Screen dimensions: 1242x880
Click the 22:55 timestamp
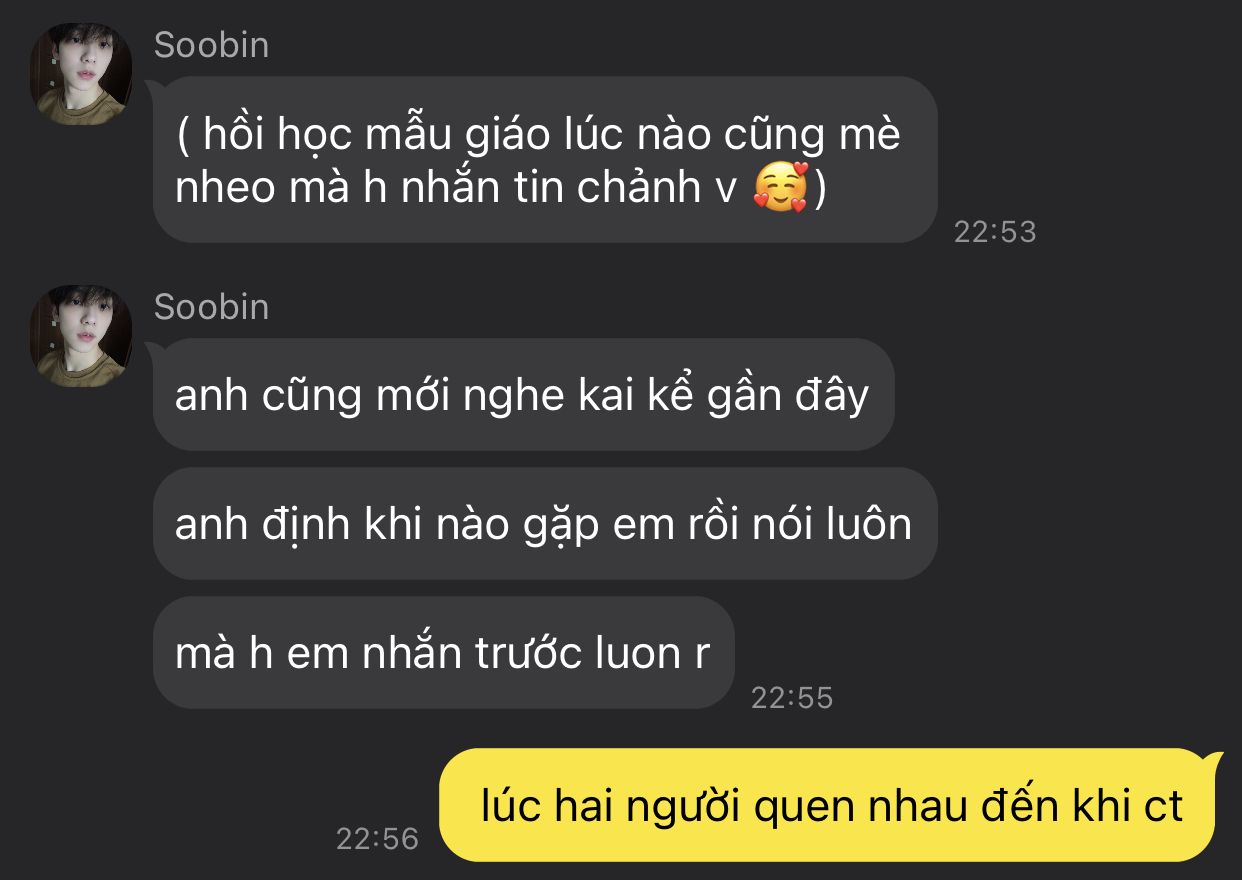[792, 697]
